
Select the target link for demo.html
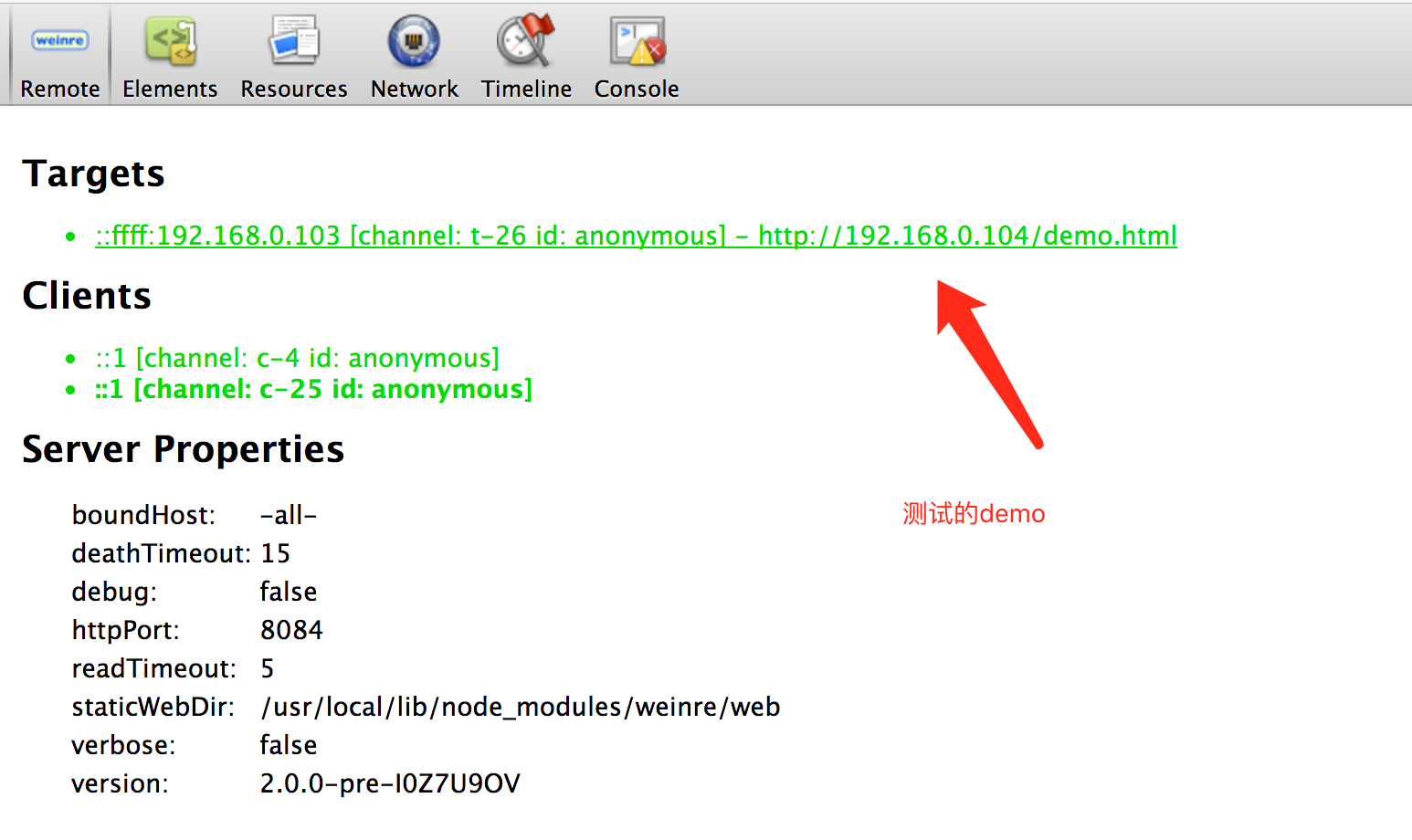(x=636, y=236)
